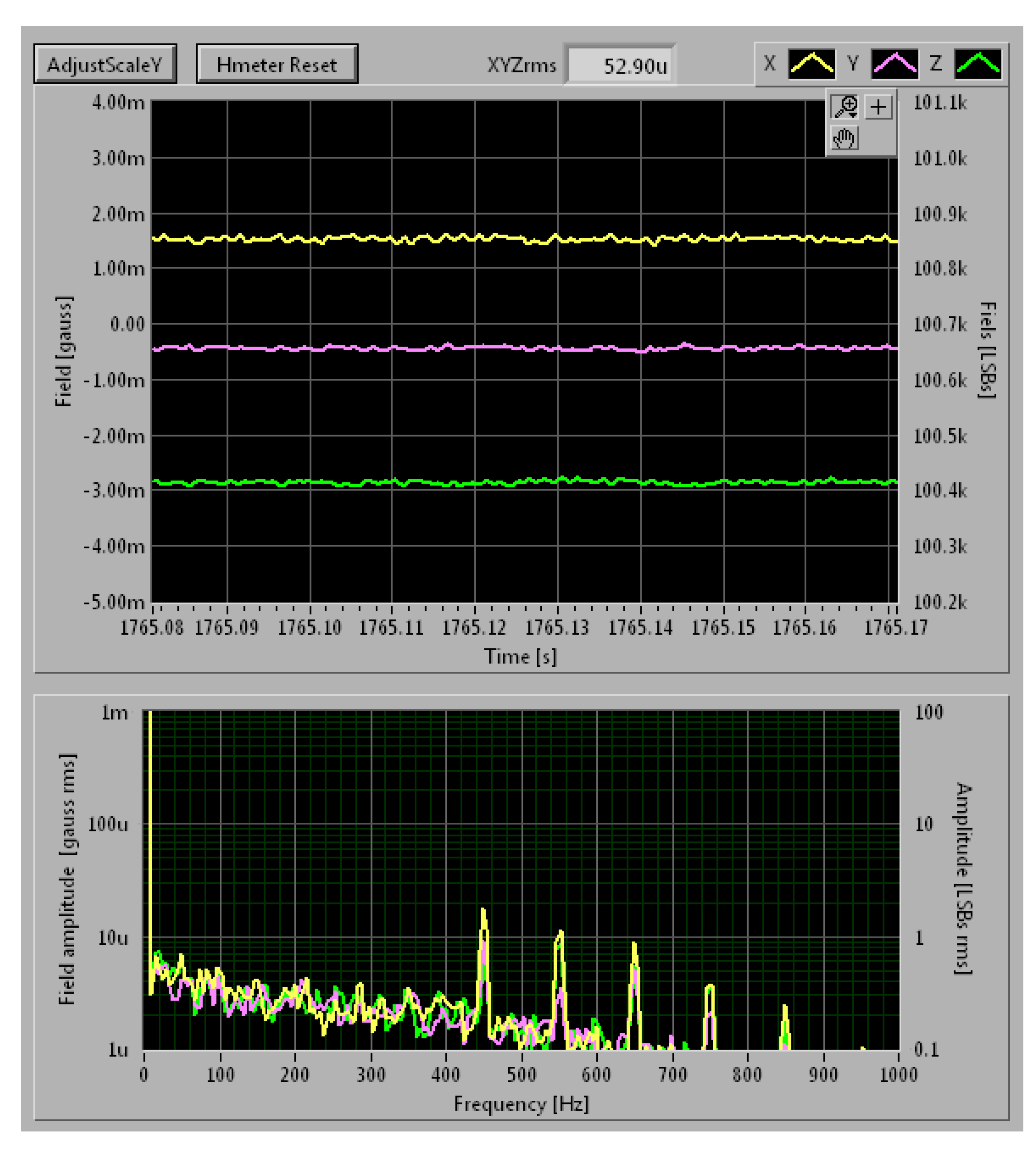The image size is (1036, 1150).
Task: Click the 1u Field amplitude axis minimum
Action: pyautogui.click(x=118, y=1050)
